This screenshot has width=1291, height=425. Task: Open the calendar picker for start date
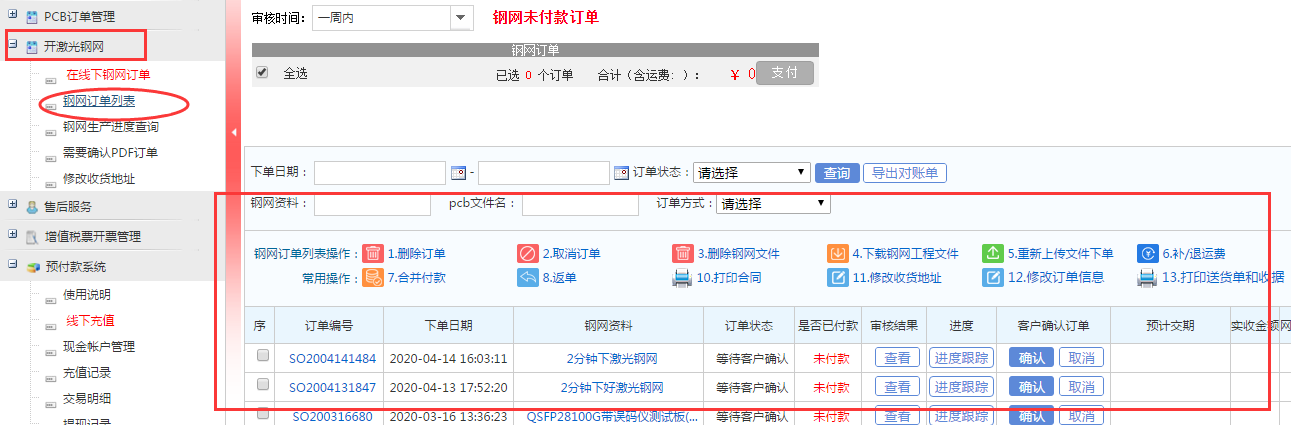[x=459, y=173]
